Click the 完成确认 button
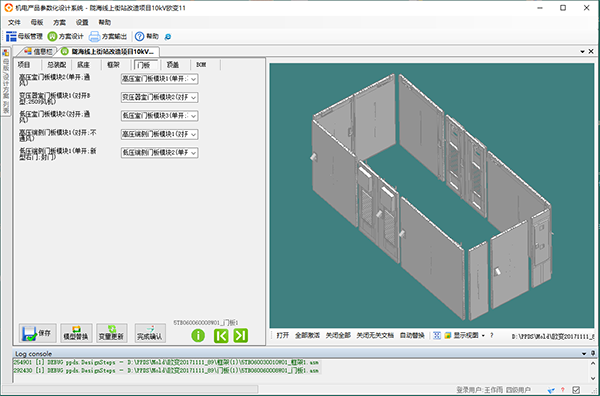This screenshot has width=600, height=396. tap(150, 333)
